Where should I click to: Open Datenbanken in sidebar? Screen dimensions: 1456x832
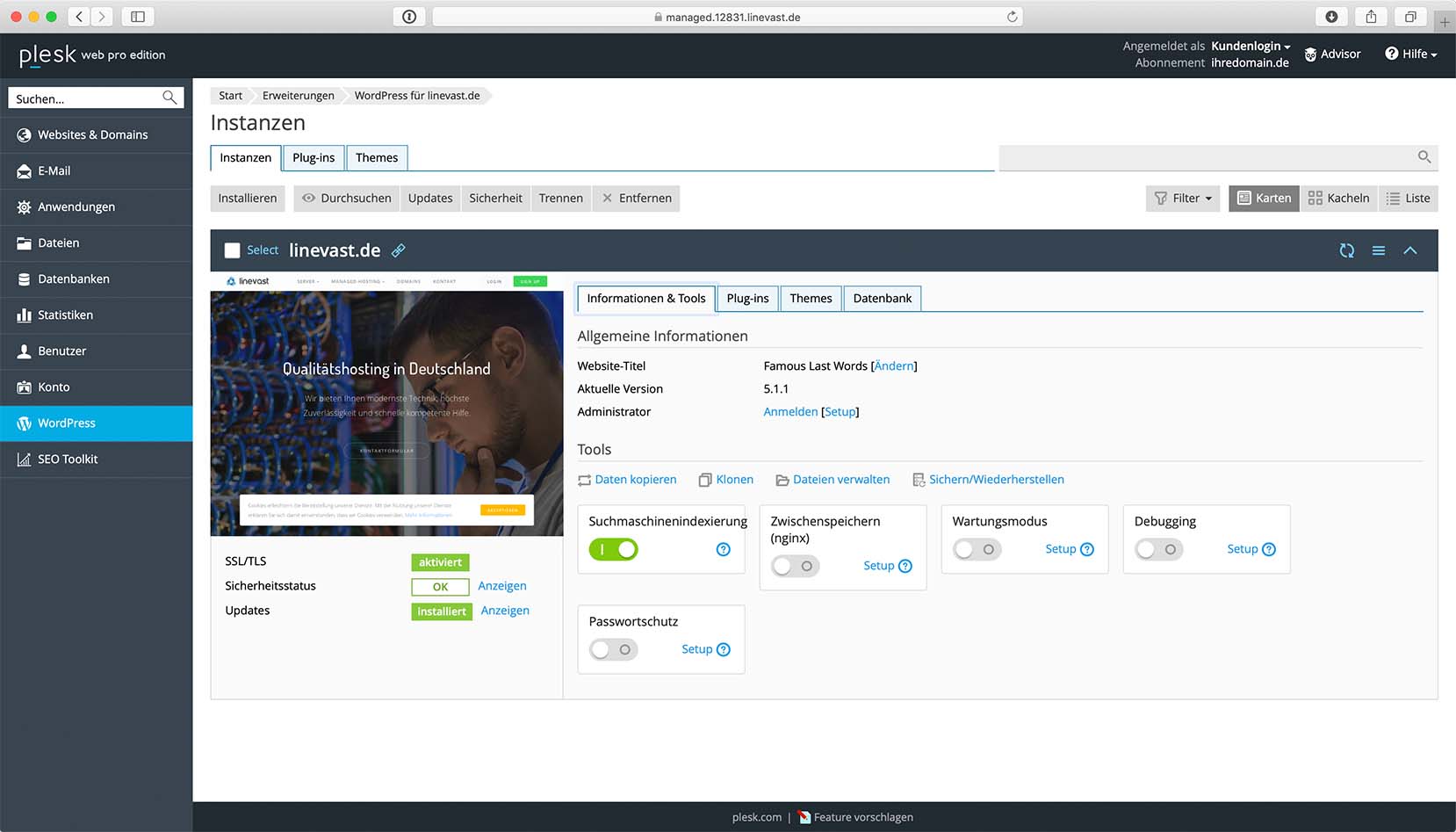97,279
